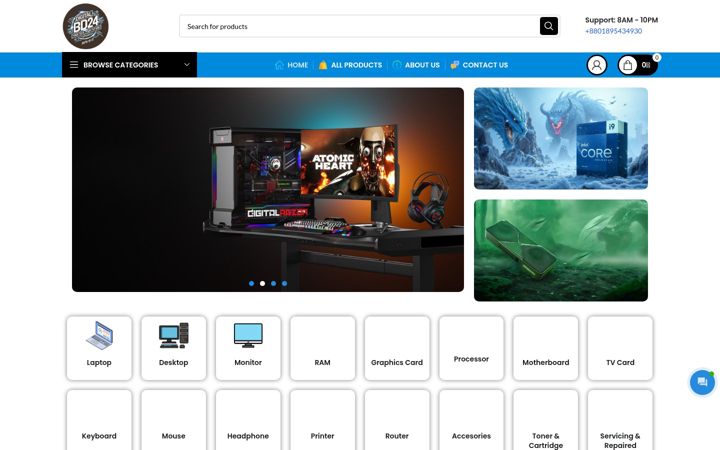Call support number +8801895434930

click(613, 31)
